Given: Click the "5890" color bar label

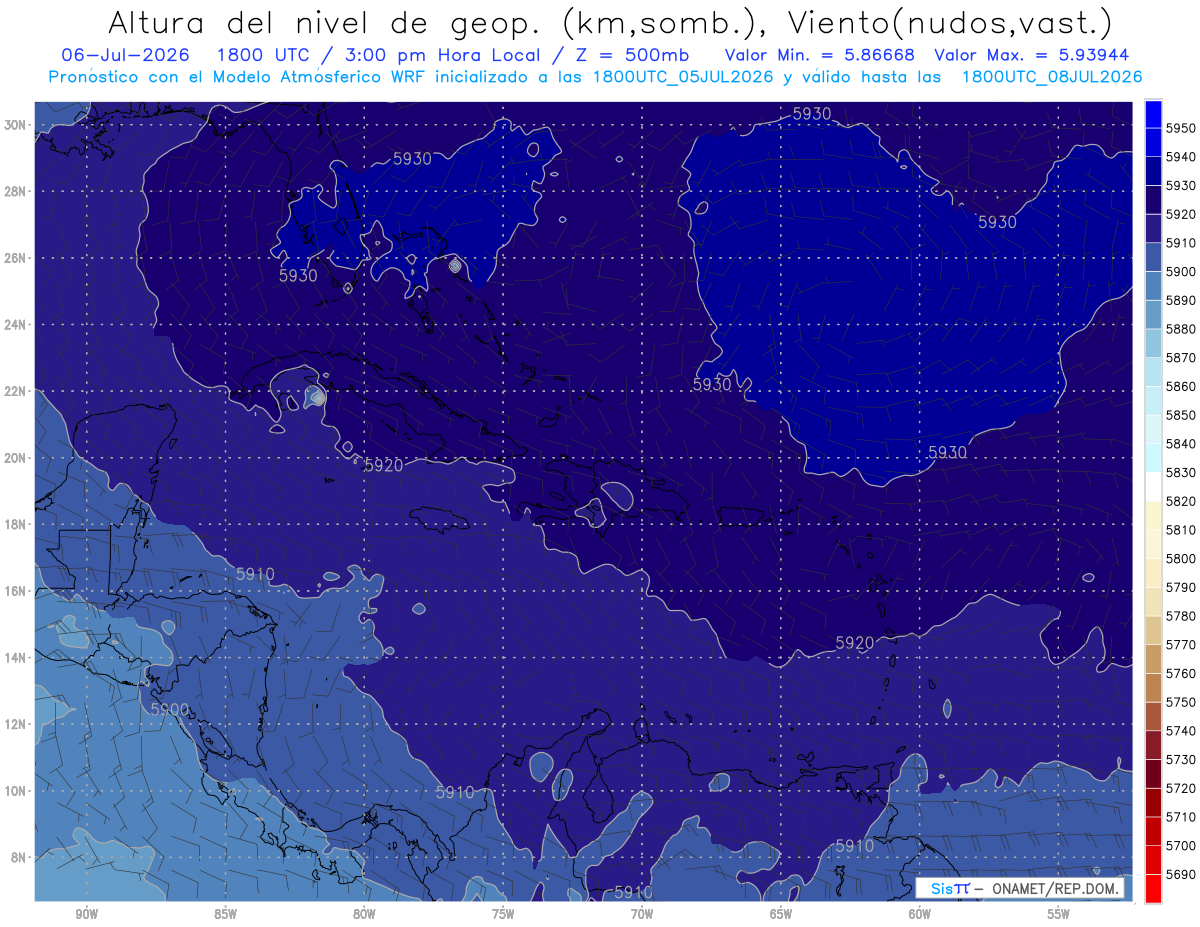Looking at the screenshot, I should [x=1180, y=300].
